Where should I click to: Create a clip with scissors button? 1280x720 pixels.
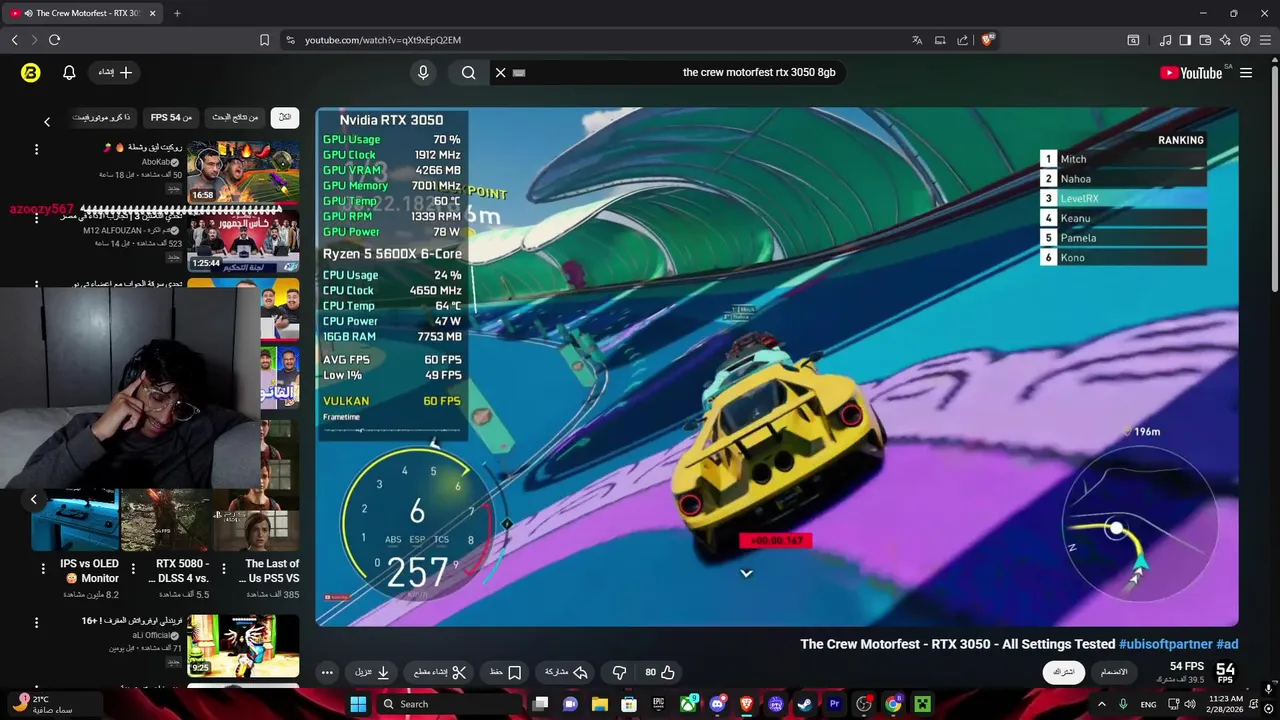click(441, 672)
